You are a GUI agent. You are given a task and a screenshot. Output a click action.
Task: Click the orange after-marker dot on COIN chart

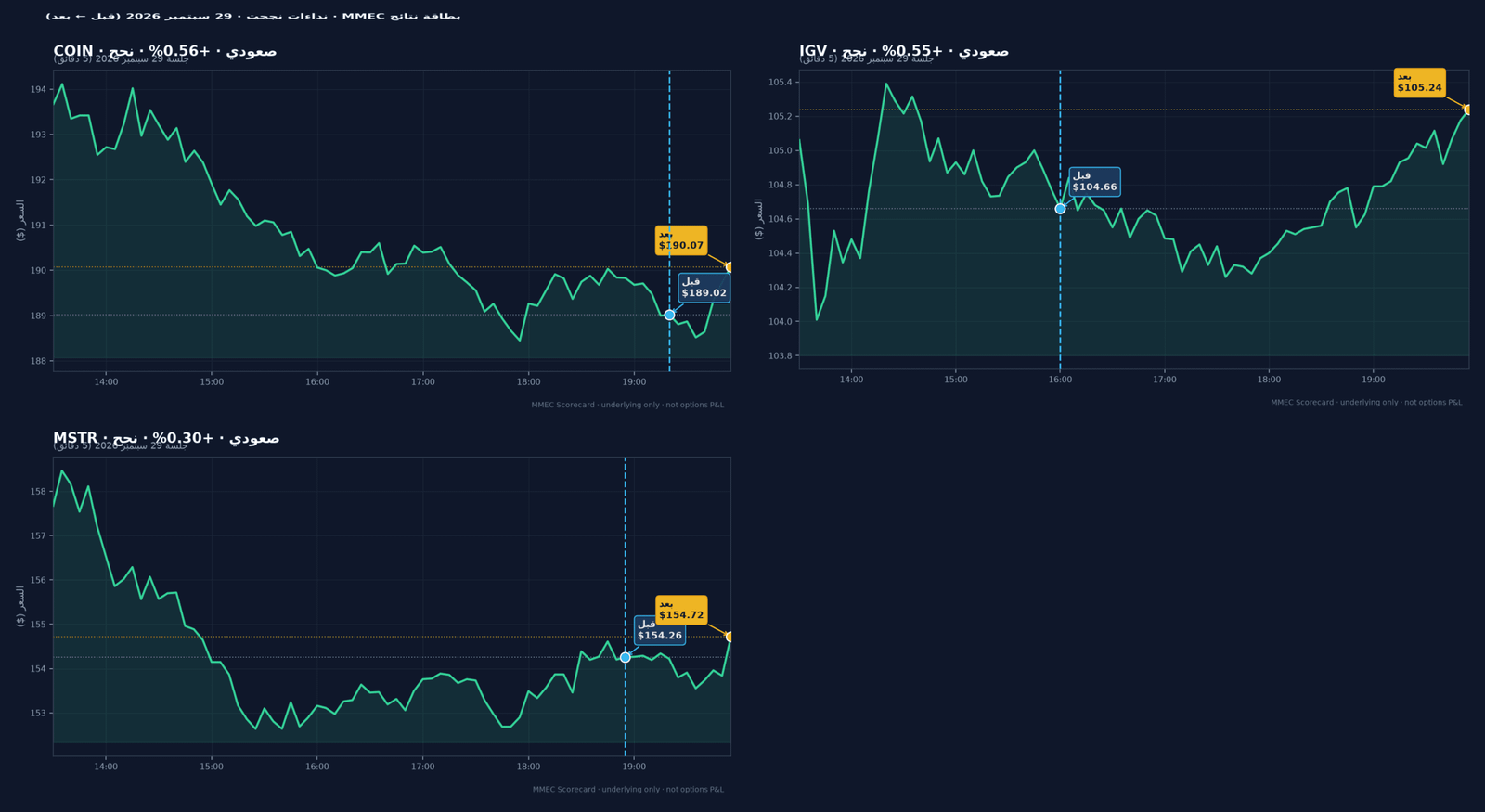click(730, 267)
